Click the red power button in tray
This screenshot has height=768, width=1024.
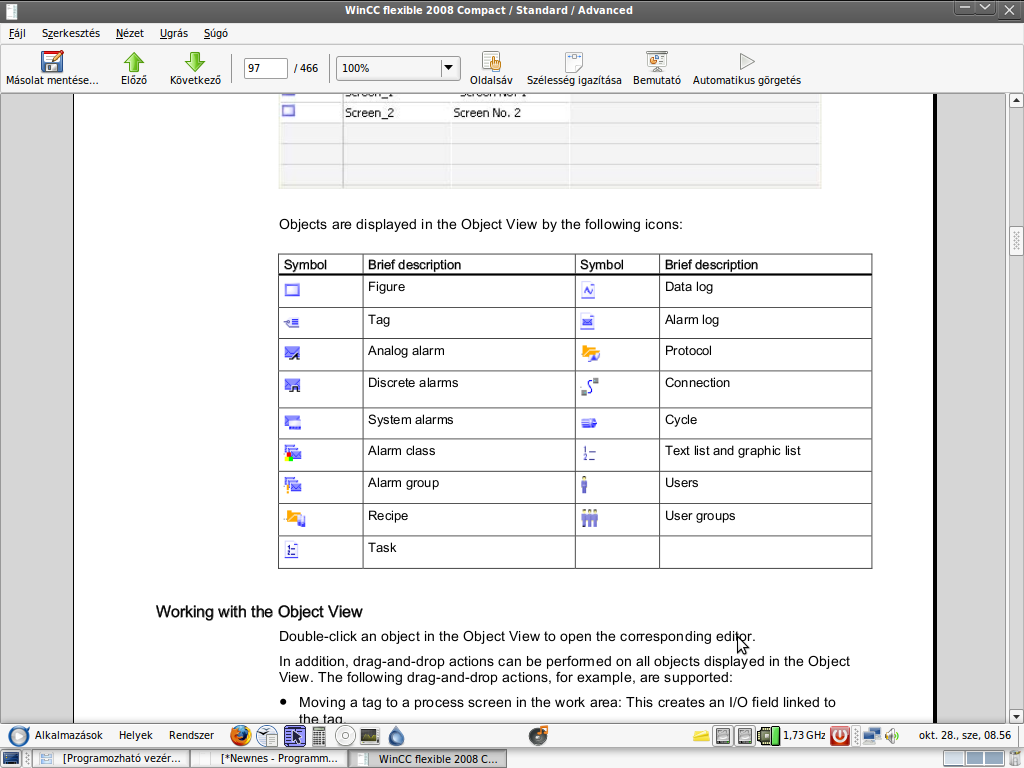tap(839, 736)
